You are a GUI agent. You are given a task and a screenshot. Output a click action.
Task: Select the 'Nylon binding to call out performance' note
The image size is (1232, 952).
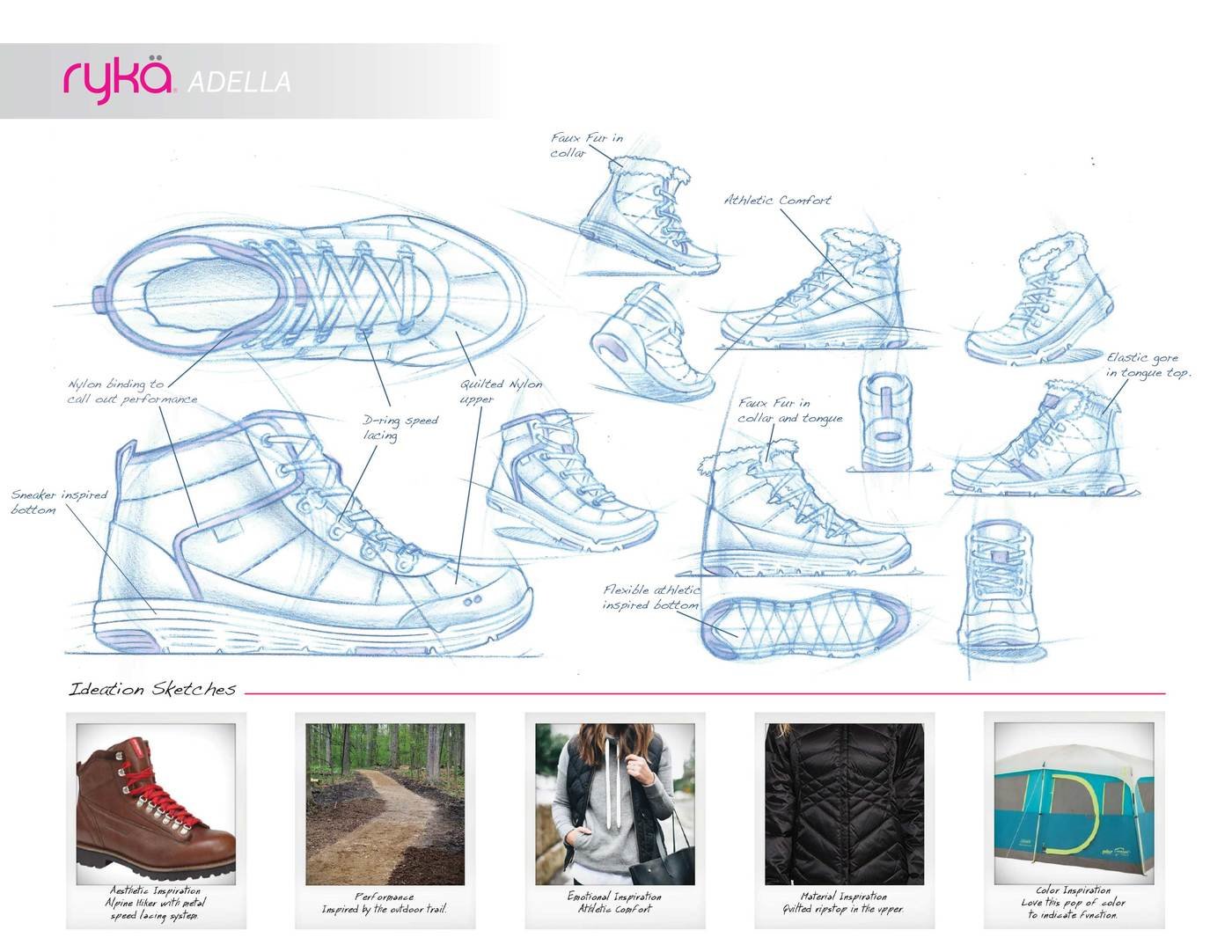point(132,392)
